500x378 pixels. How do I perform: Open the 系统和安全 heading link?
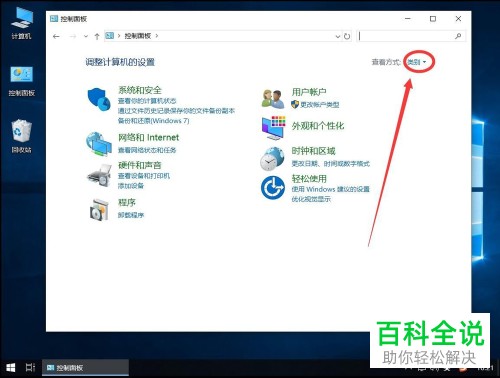click(x=140, y=90)
